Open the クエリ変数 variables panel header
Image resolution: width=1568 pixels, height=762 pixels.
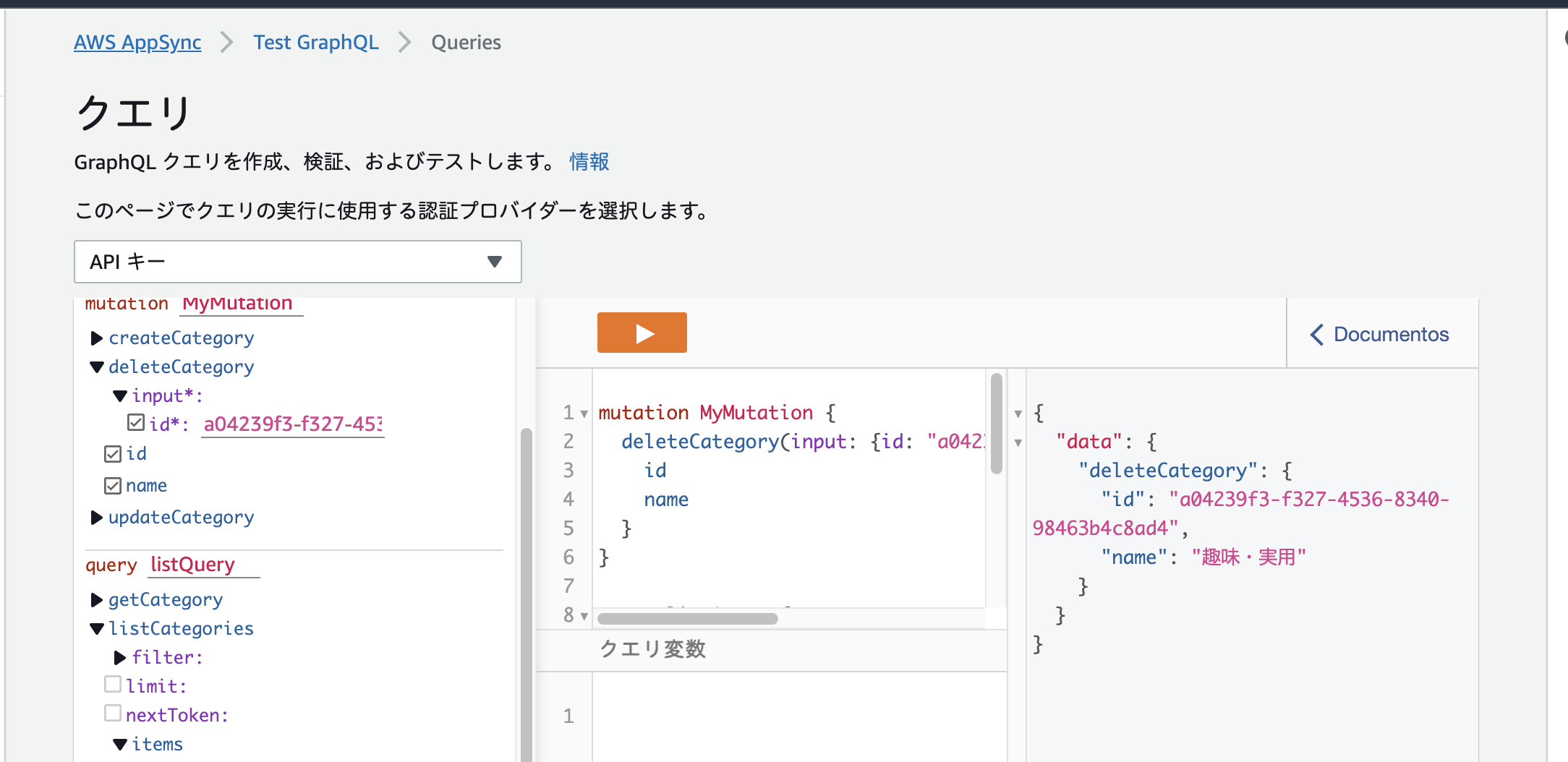pos(772,649)
